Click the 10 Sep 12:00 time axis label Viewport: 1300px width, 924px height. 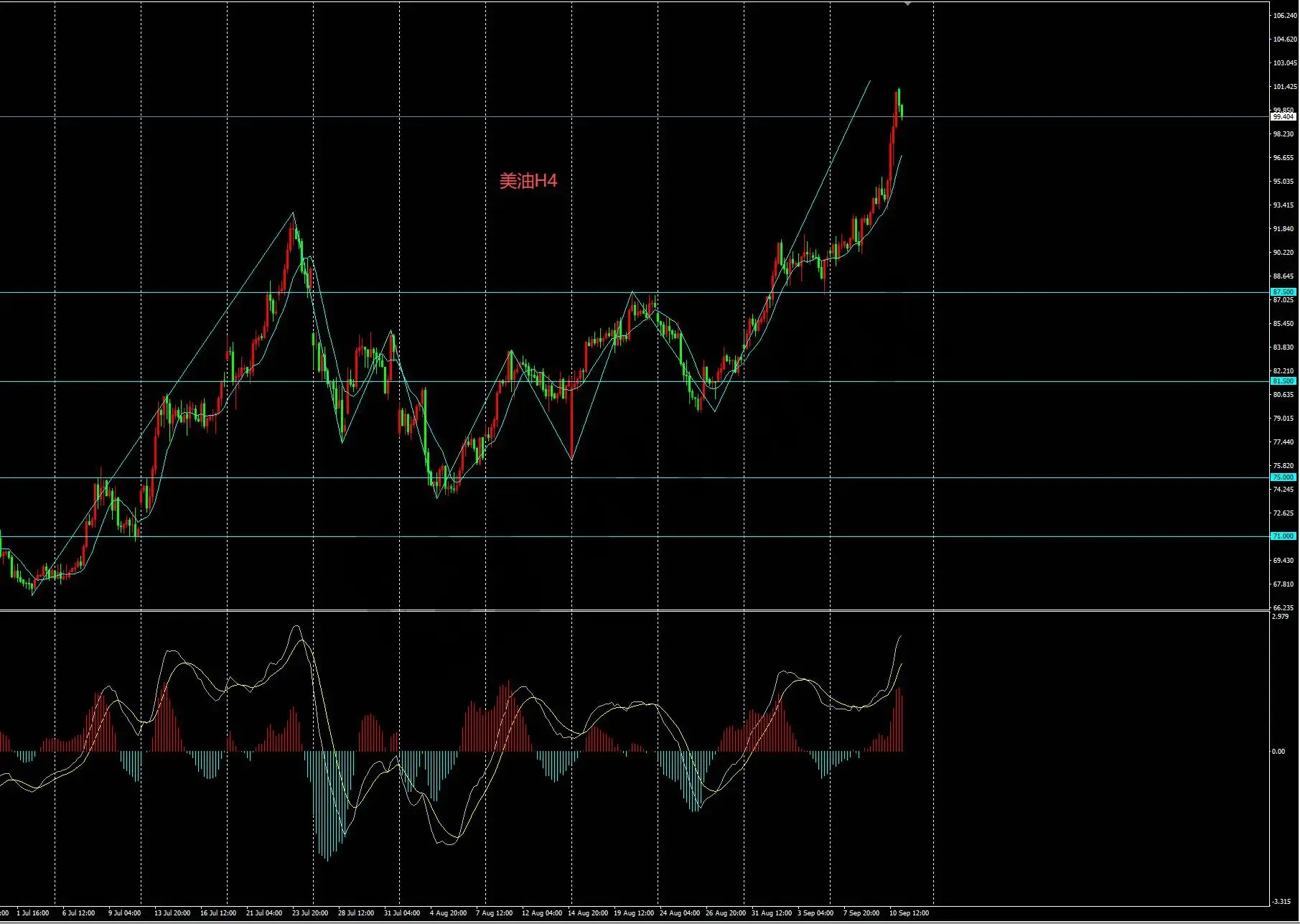click(x=909, y=913)
